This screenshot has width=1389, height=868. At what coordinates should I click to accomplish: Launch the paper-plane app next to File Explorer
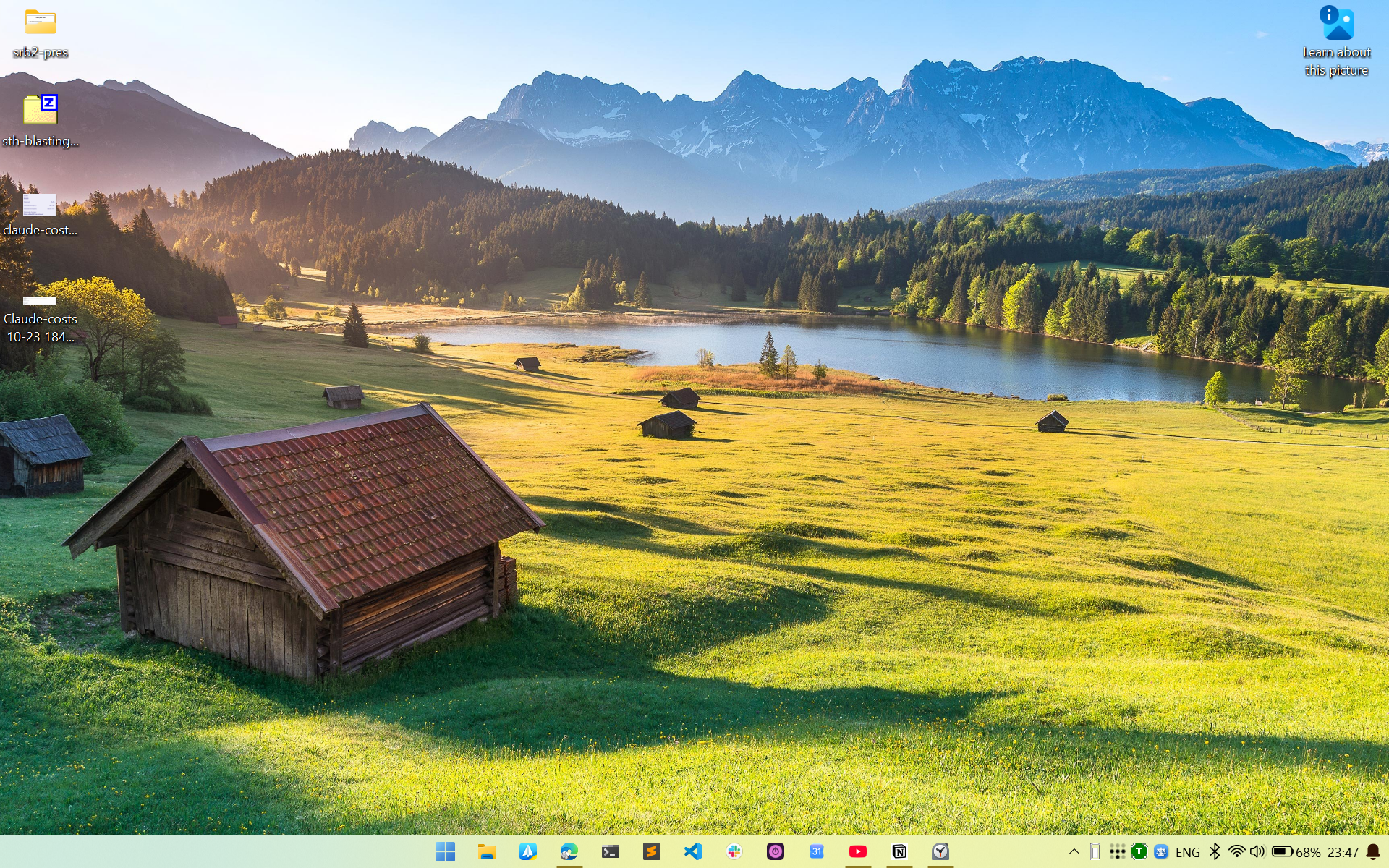pos(527,851)
